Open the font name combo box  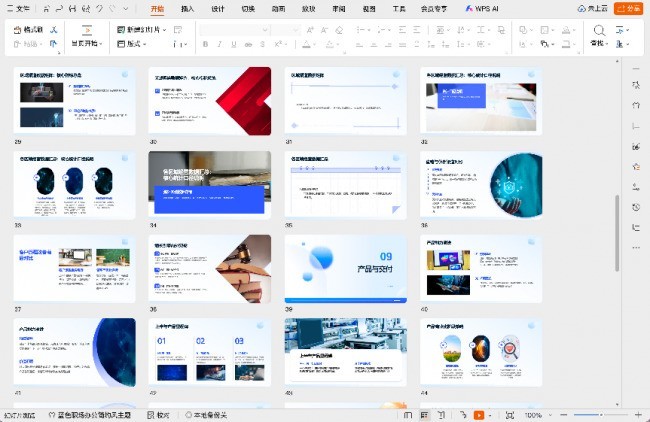[x=234, y=29]
